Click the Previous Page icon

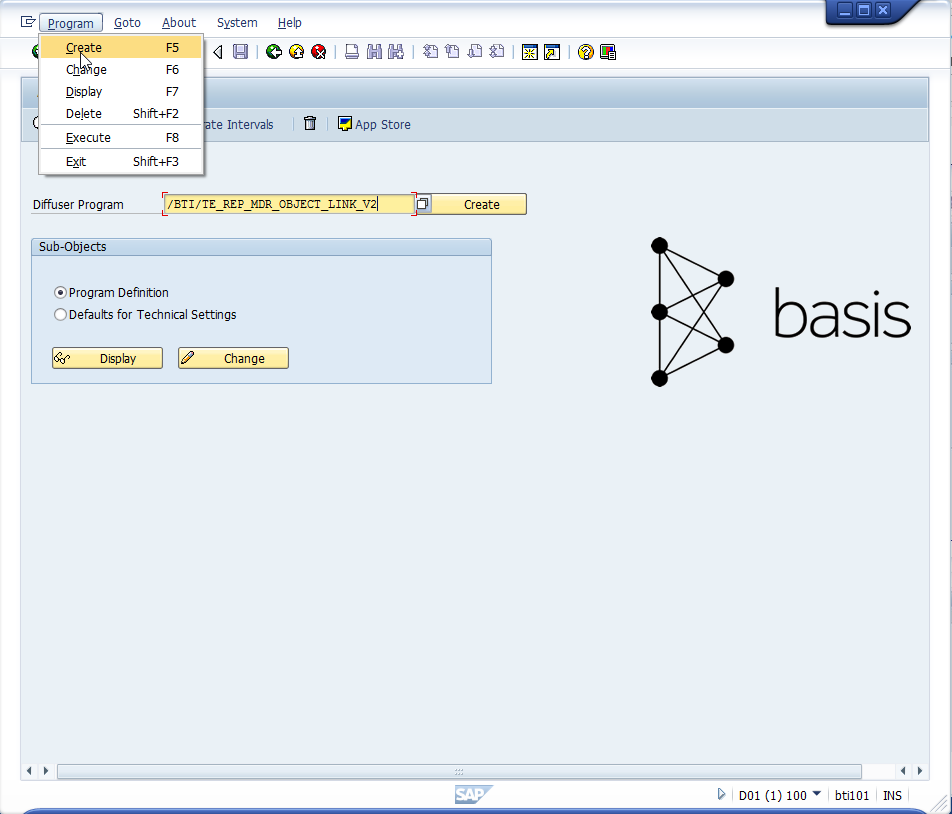(x=452, y=52)
